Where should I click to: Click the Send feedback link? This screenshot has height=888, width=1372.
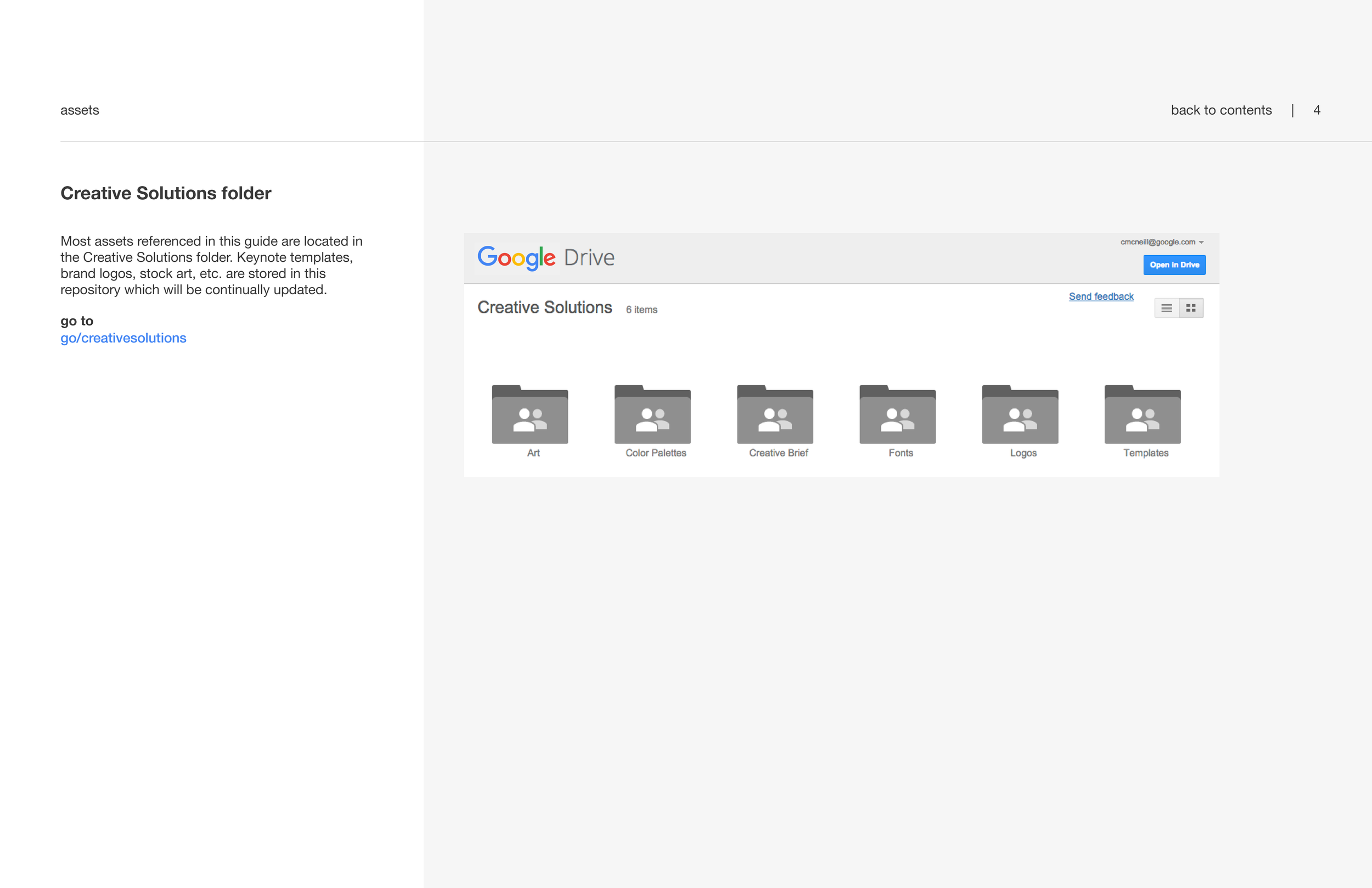tap(1100, 296)
